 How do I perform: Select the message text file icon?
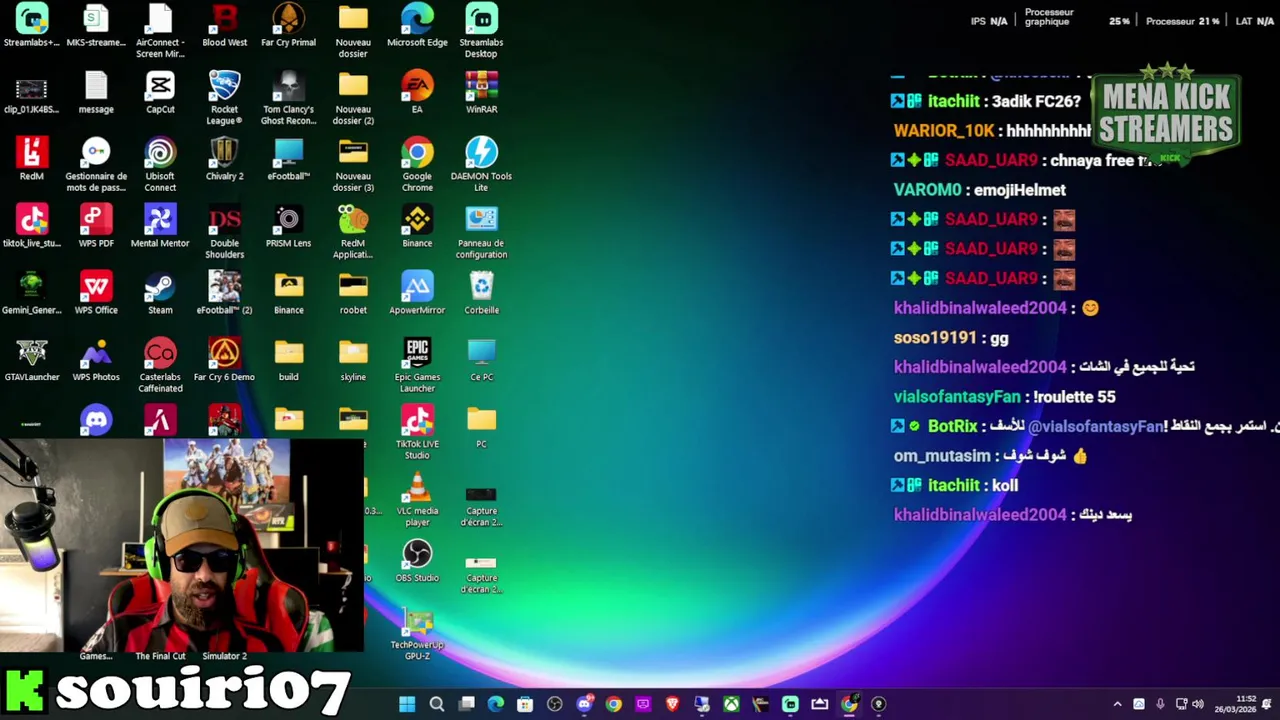tap(96, 93)
